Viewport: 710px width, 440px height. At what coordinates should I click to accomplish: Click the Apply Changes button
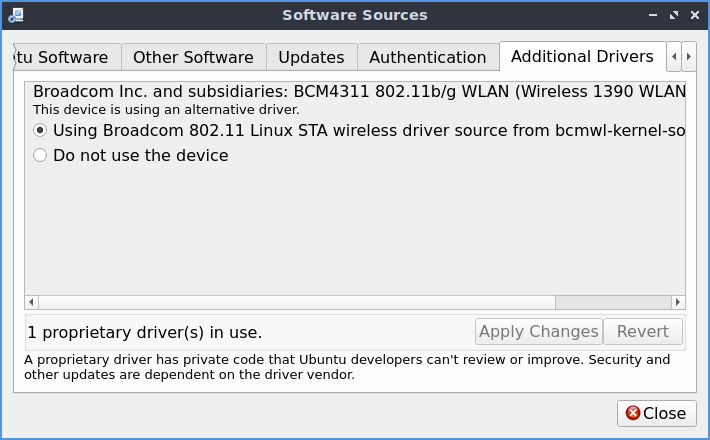539,331
